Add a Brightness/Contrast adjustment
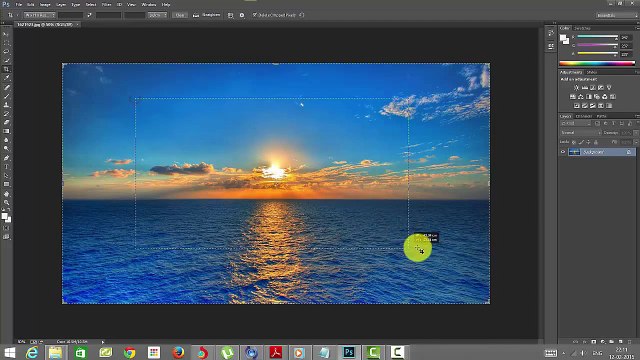The height and width of the screenshot is (360, 640). (576, 88)
